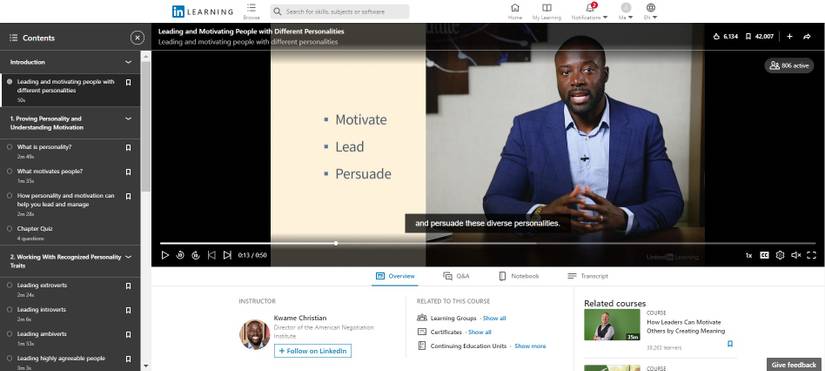Click the magnifier icon in search bar
Viewport: 825px width, 371px height.
point(277,12)
